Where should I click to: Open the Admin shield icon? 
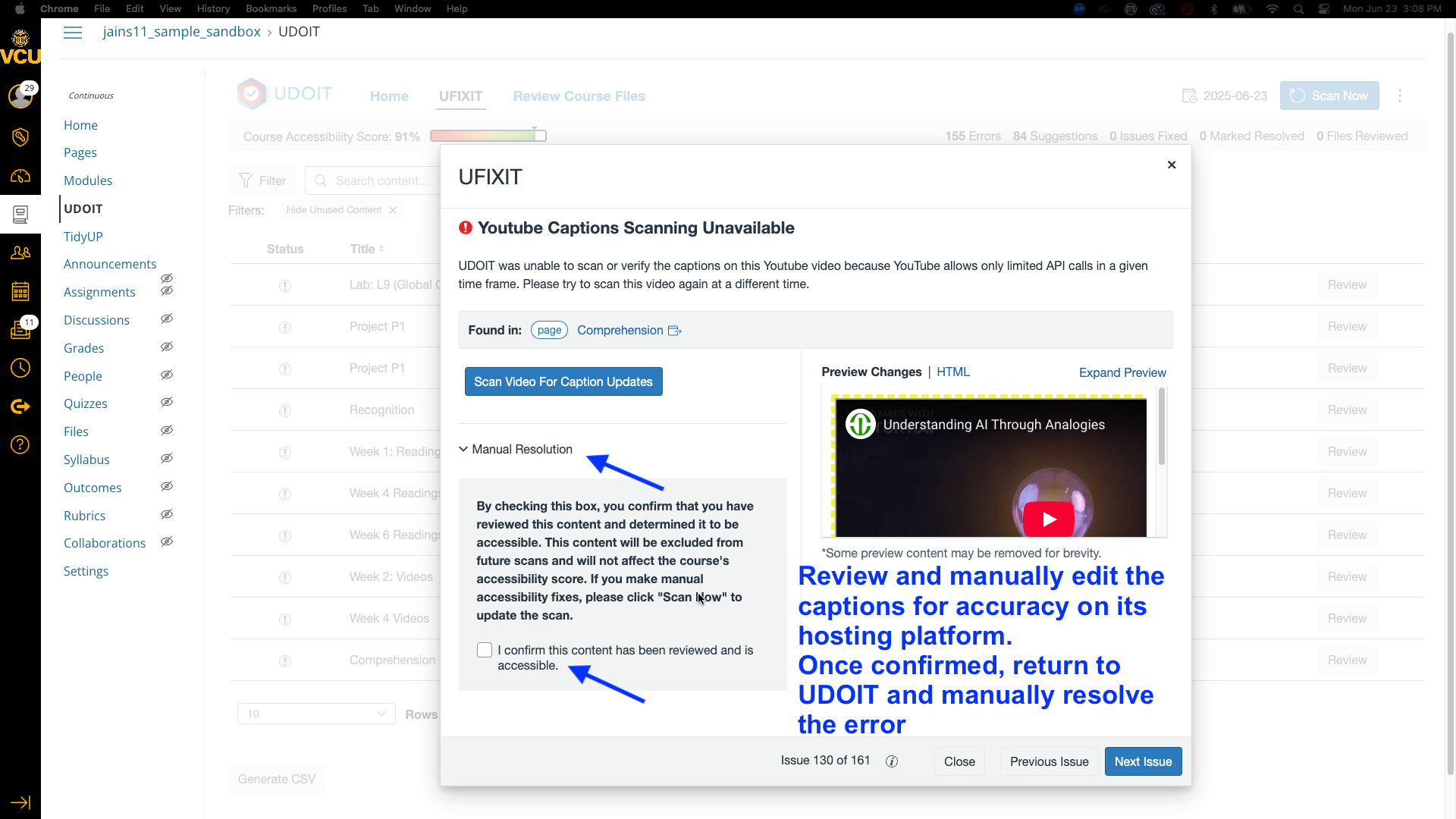click(20, 136)
